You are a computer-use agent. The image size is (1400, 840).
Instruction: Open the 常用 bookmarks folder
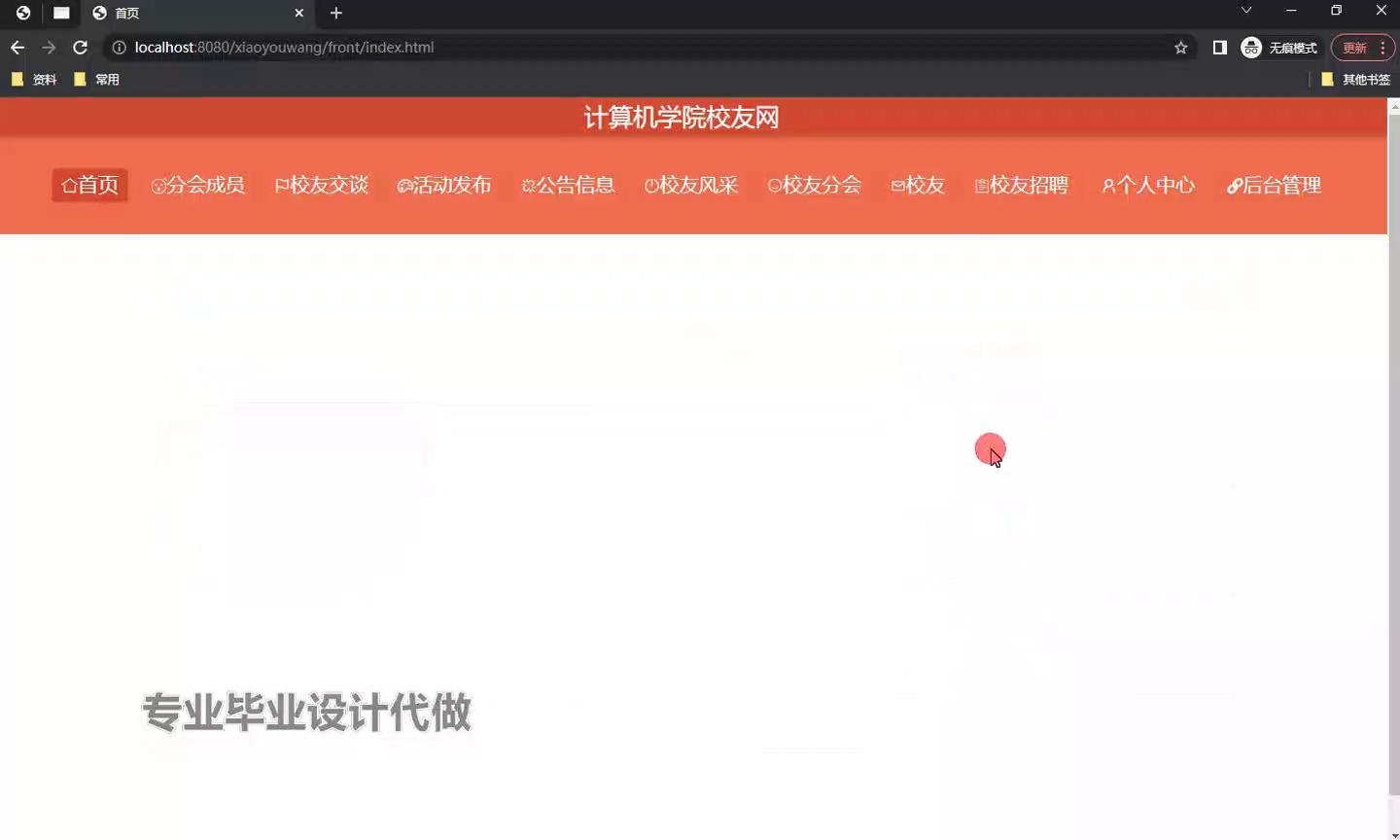(x=97, y=80)
